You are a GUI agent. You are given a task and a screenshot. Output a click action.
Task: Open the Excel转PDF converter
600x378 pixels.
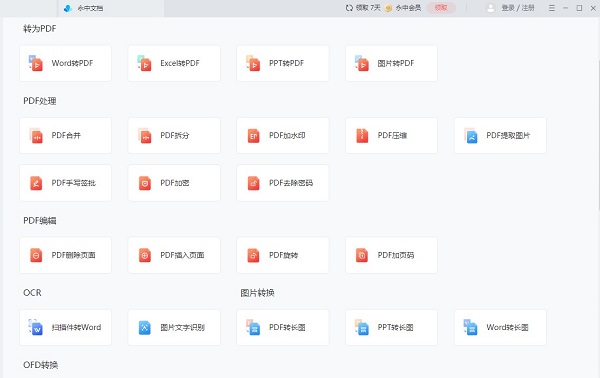point(174,63)
